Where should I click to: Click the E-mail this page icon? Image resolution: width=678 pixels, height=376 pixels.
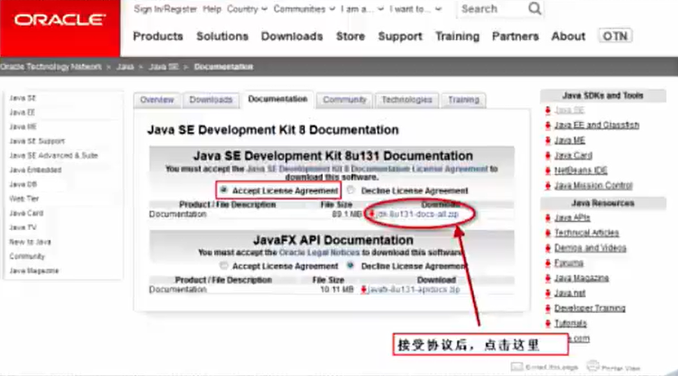click(x=517, y=367)
